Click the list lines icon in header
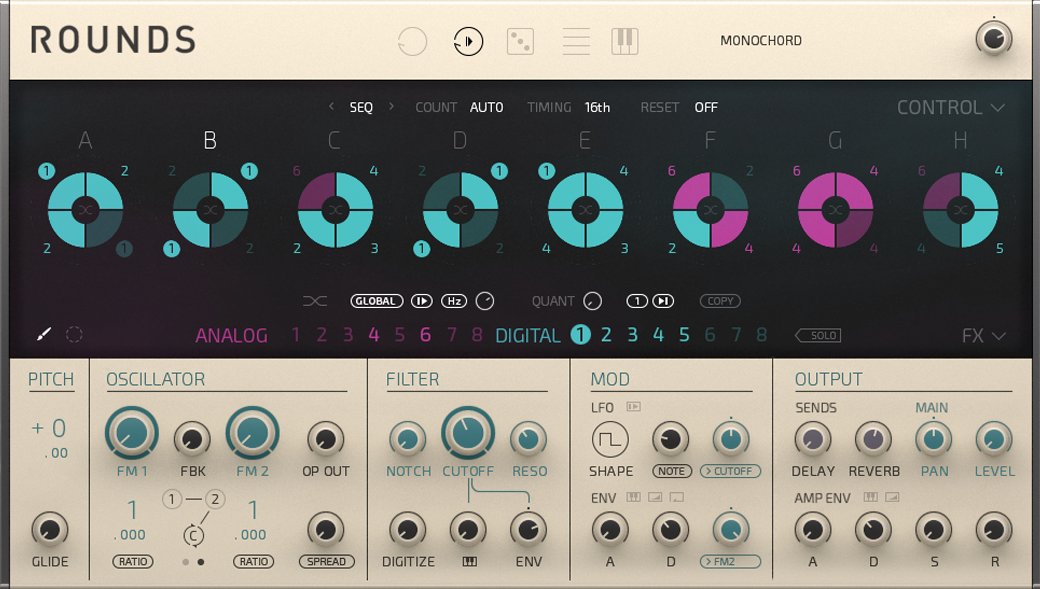 (x=576, y=41)
